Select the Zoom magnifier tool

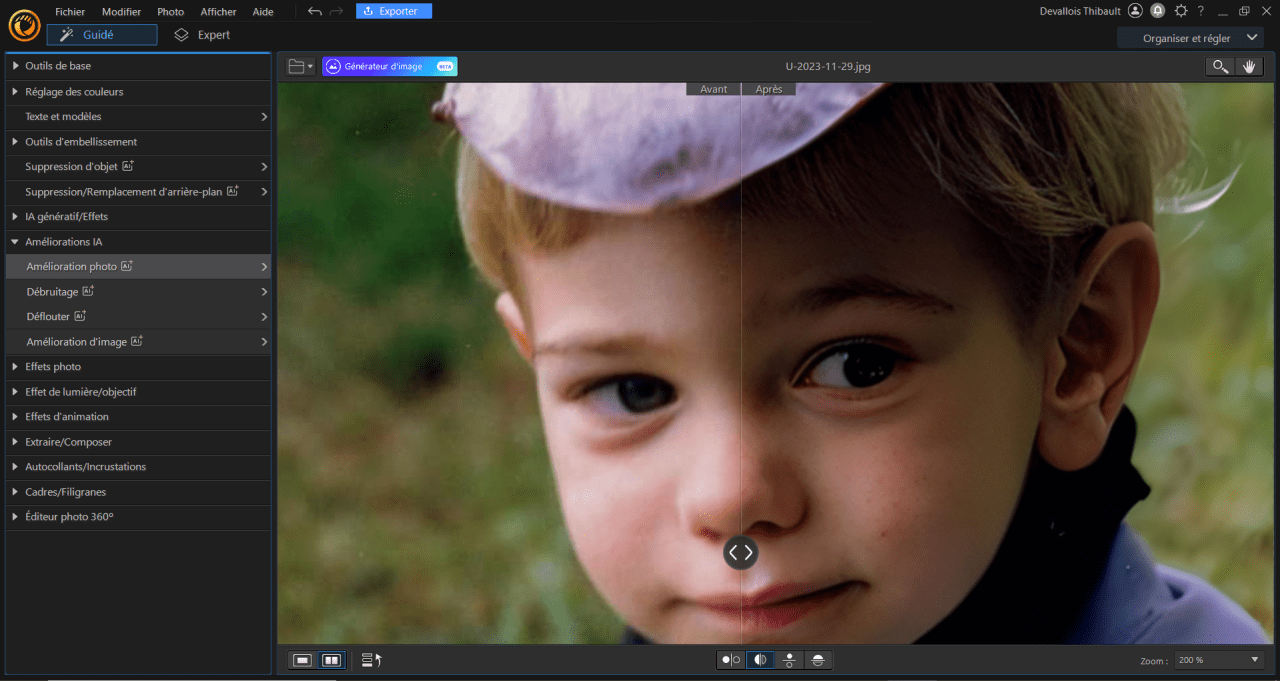pyautogui.click(x=1219, y=66)
